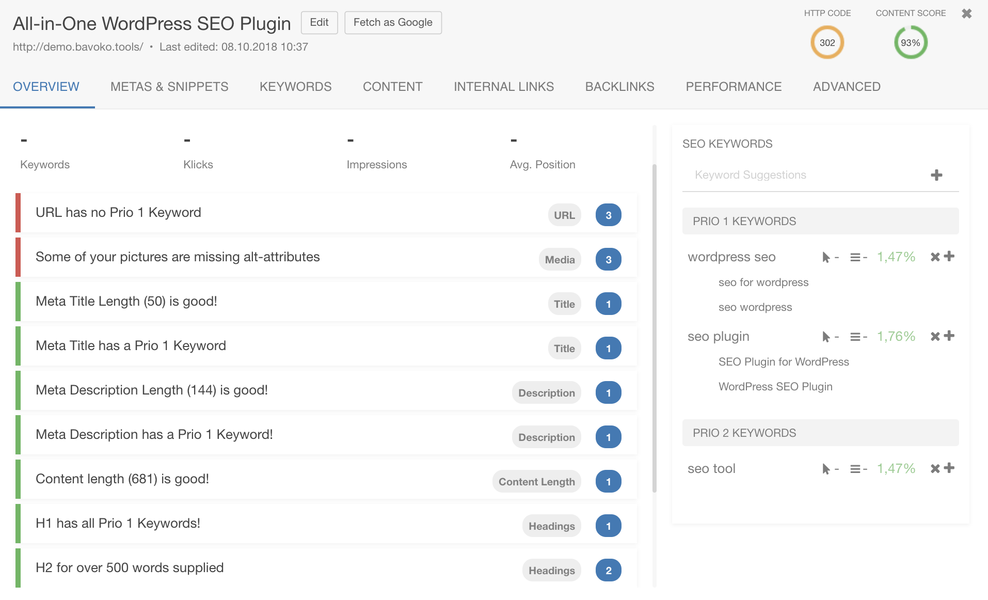Remove the 'seo tool' keyword via X icon
Screen dimensions: 988x600
935,468
